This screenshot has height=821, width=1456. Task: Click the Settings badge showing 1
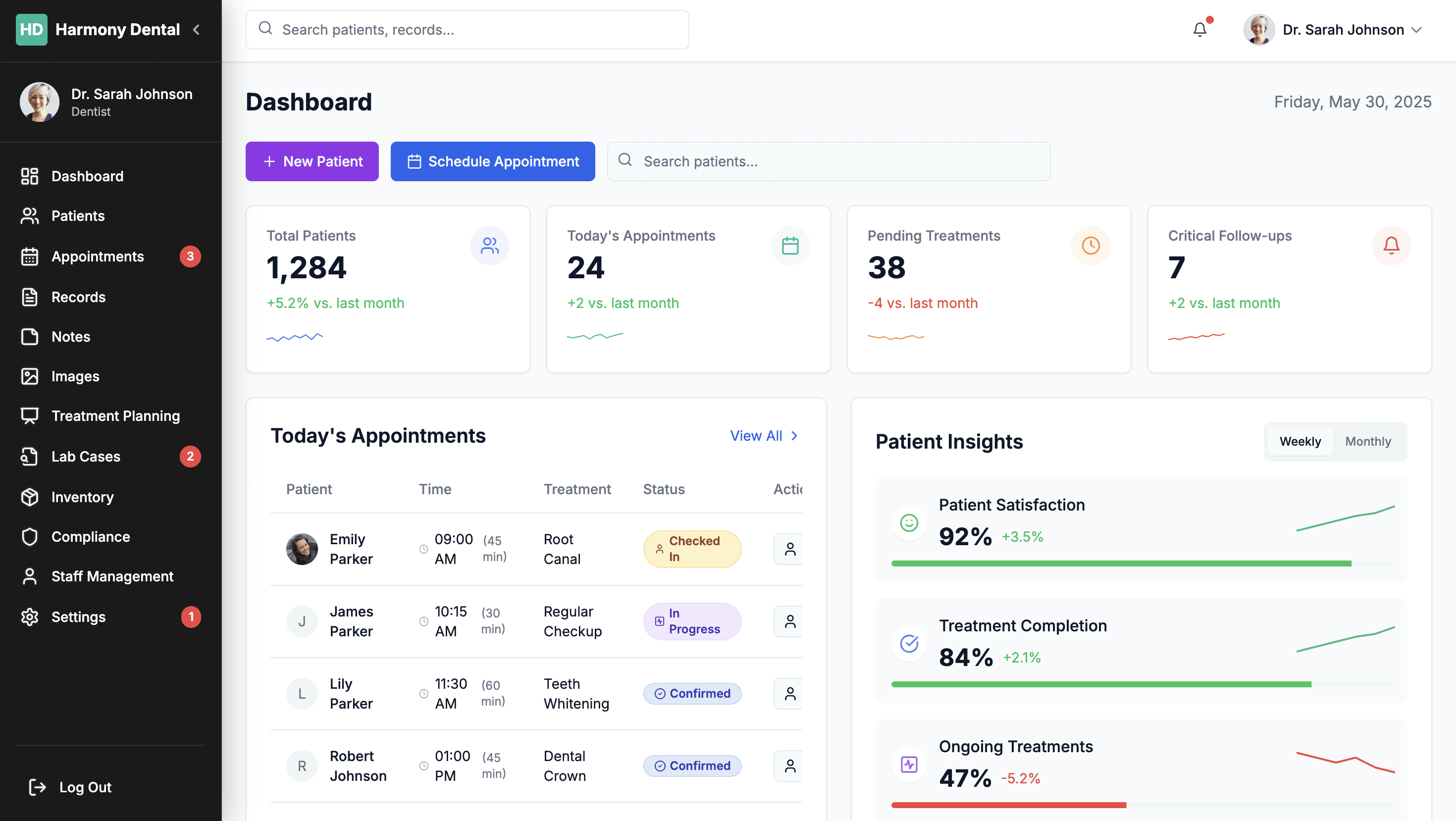(x=191, y=617)
